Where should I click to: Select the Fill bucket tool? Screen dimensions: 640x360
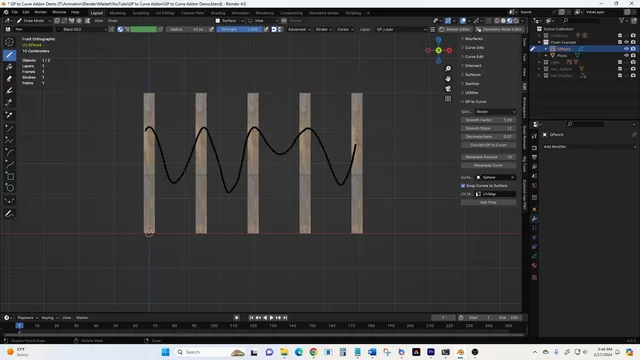(9, 67)
